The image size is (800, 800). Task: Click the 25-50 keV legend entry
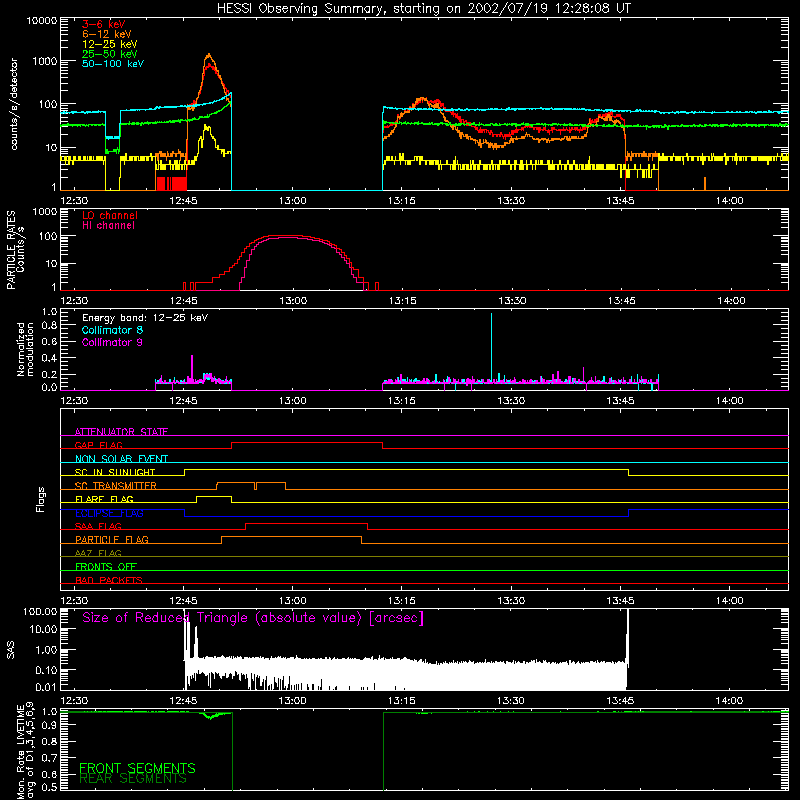tap(109, 54)
